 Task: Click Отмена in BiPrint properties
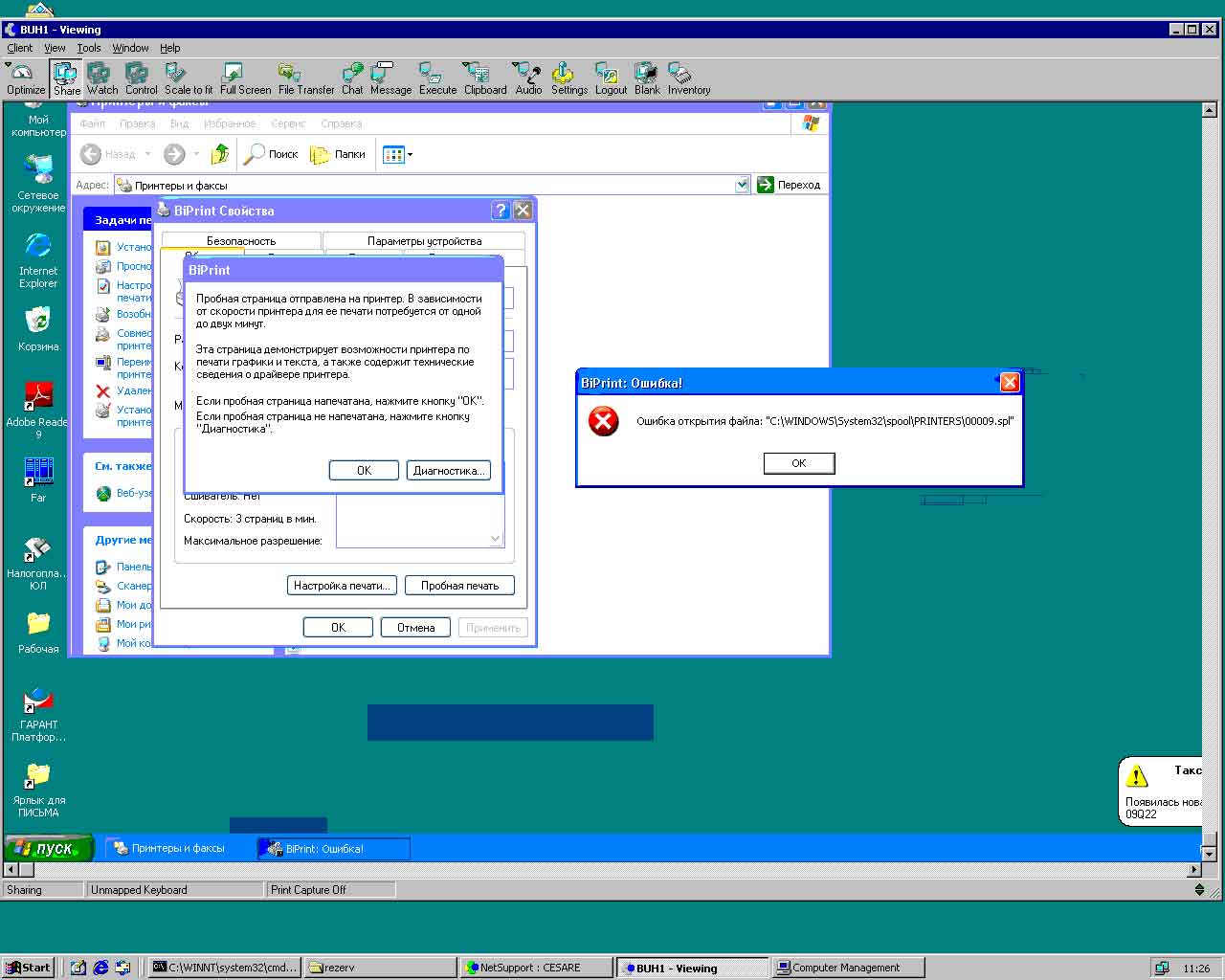click(x=415, y=627)
